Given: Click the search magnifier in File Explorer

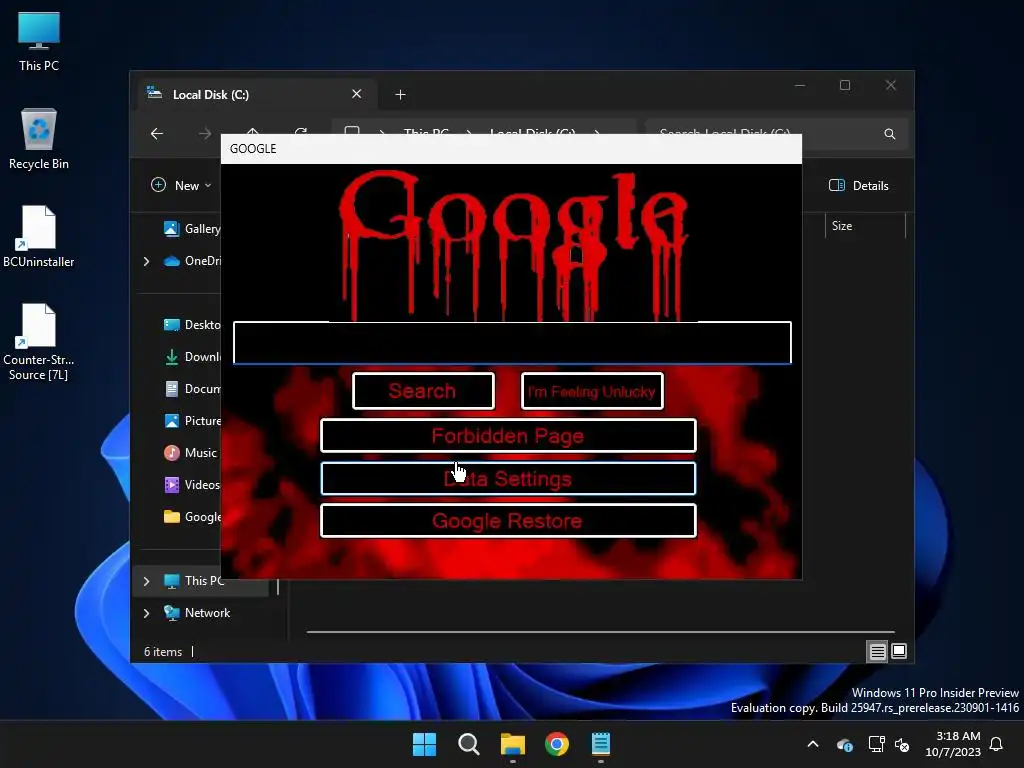Looking at the screenshot, I should (889, 134).
